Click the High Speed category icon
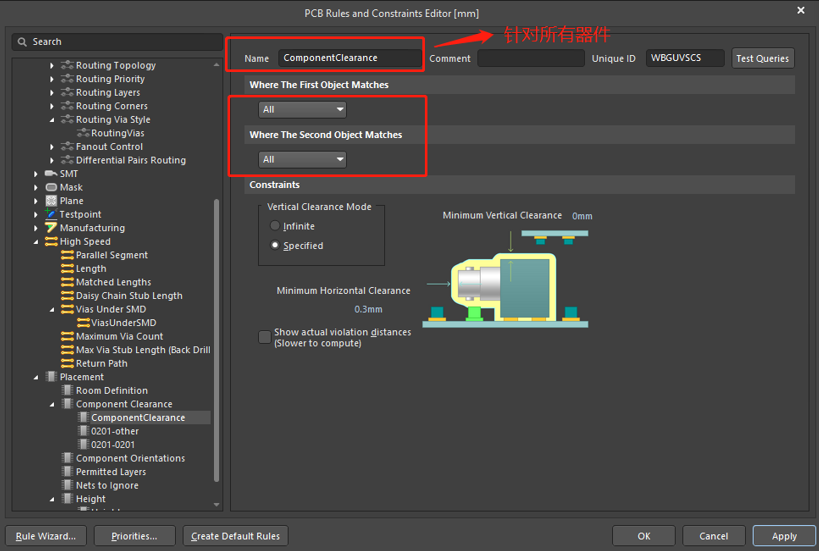 [51, 241]
